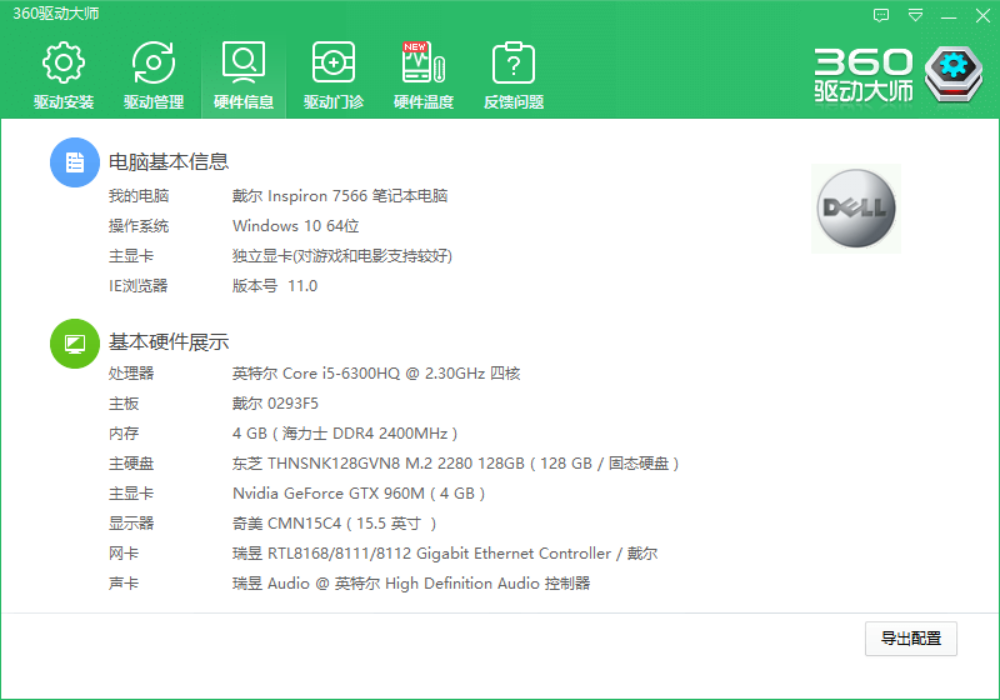The width and height of the screenshot is (1000, 700).
Task: Select sound card 瑞昱 Audio value
Action: (x=411, y=583)
